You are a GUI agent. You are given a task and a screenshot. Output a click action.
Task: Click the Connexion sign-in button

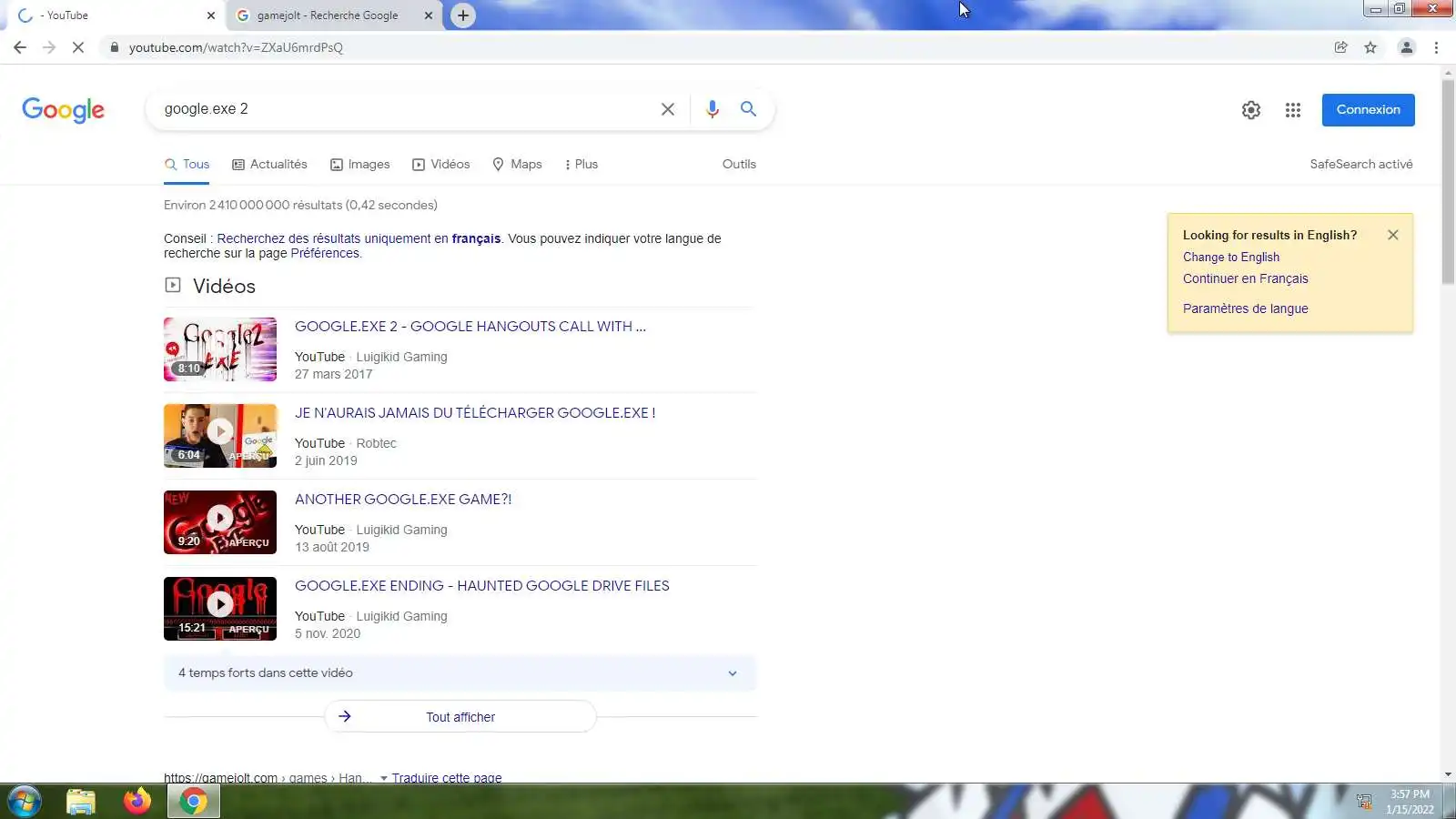point(1369,110)
